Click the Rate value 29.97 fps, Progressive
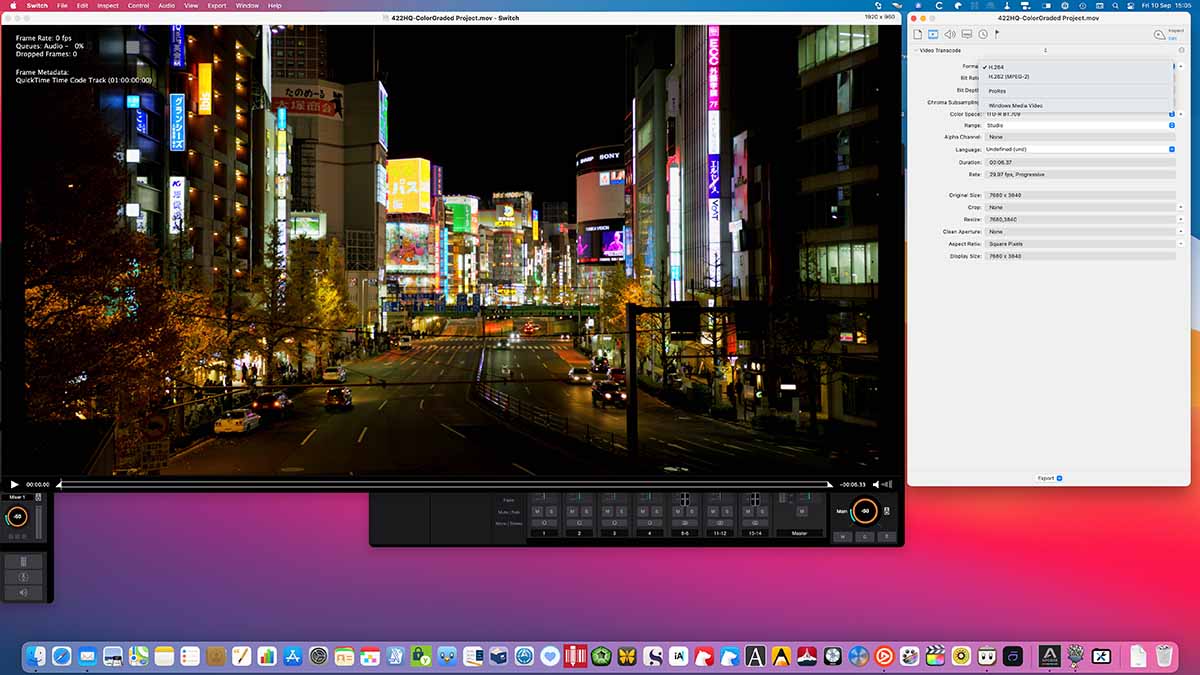The image size is (1200, 675). [1080, 174]
